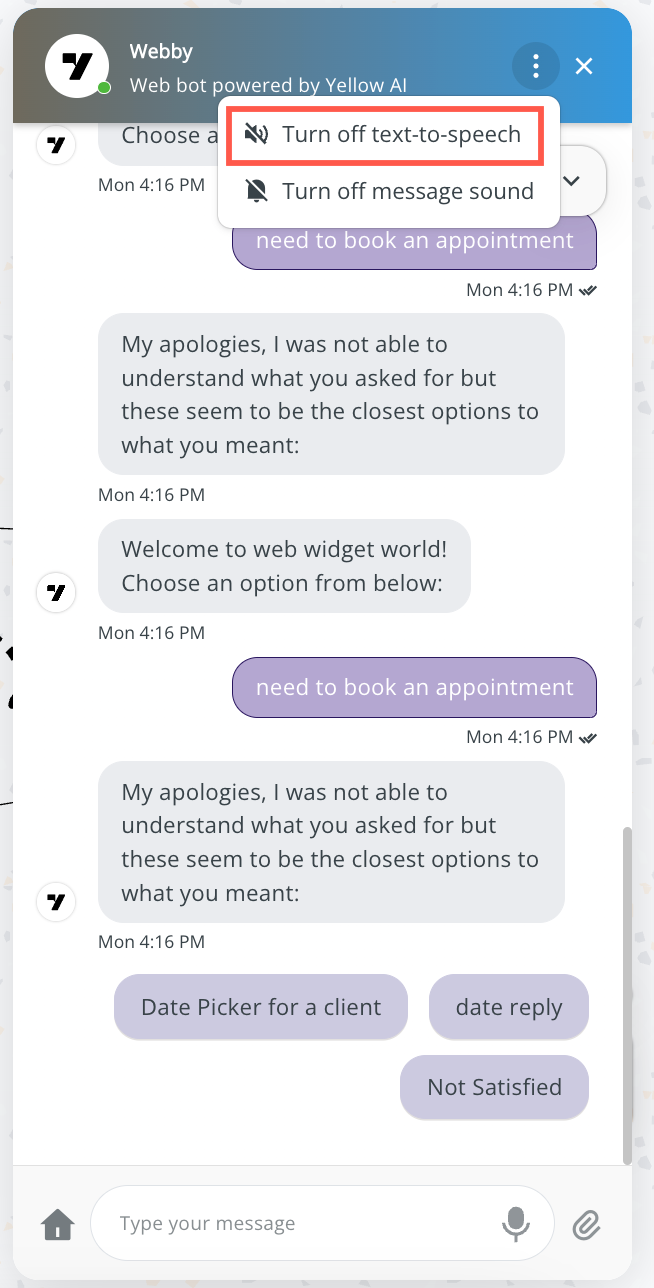The image size is (654, 1288).
Task: Click the home icon near the message box
Action: tap(57, 1223)
